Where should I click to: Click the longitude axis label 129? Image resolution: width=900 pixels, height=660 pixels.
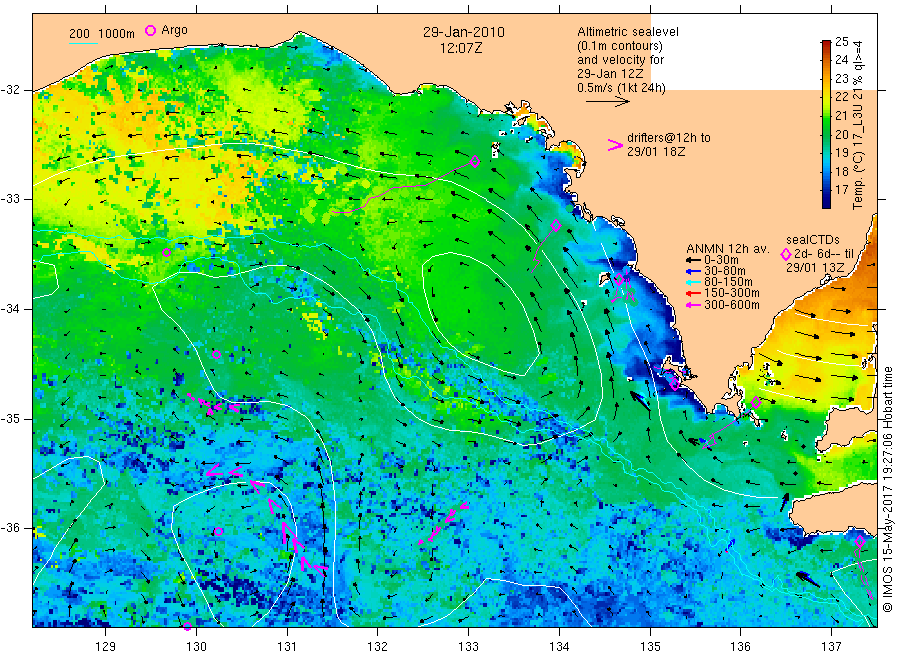point(106,647)
